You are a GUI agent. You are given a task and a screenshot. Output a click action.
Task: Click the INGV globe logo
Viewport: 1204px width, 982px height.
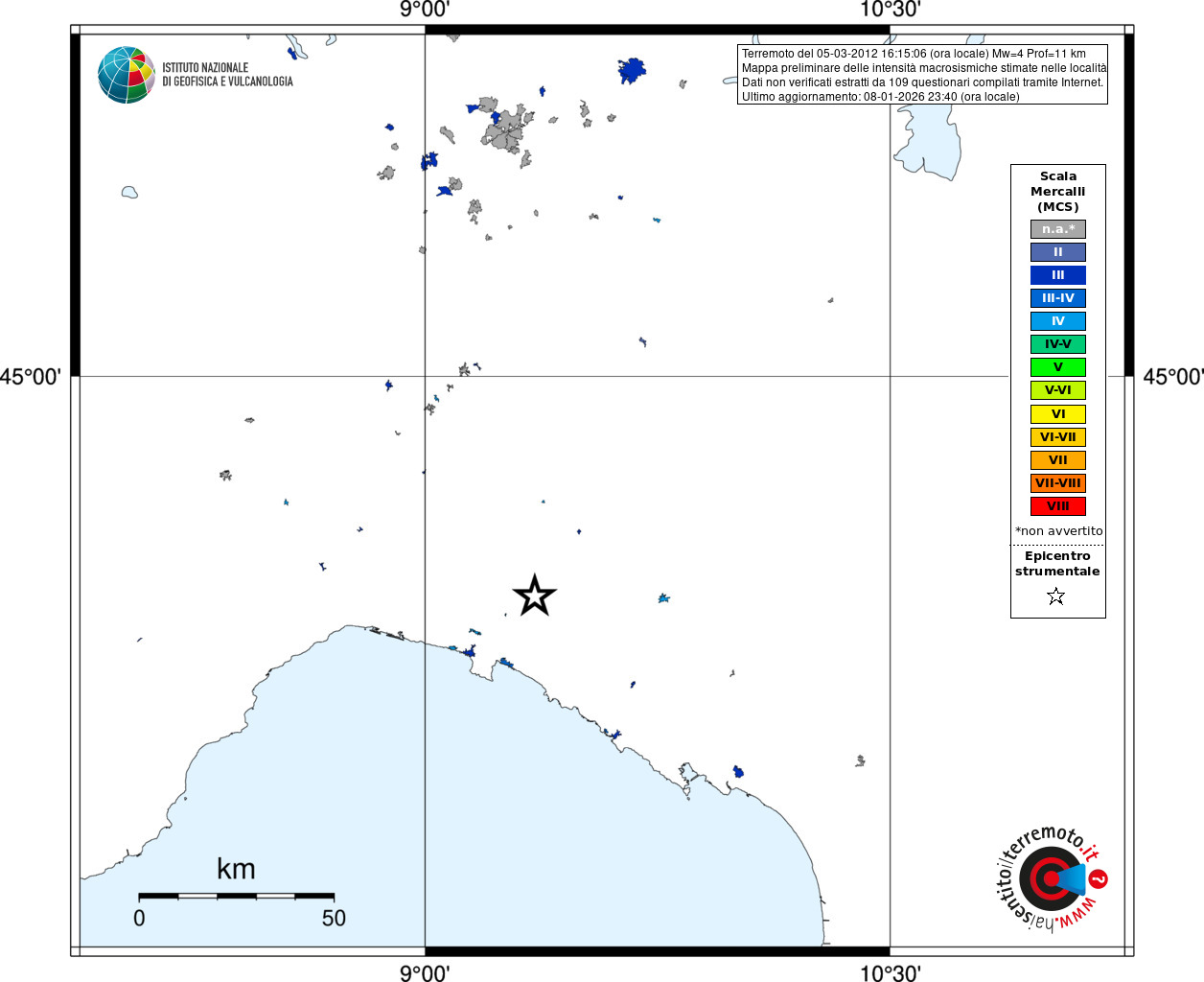coord(127,75)
